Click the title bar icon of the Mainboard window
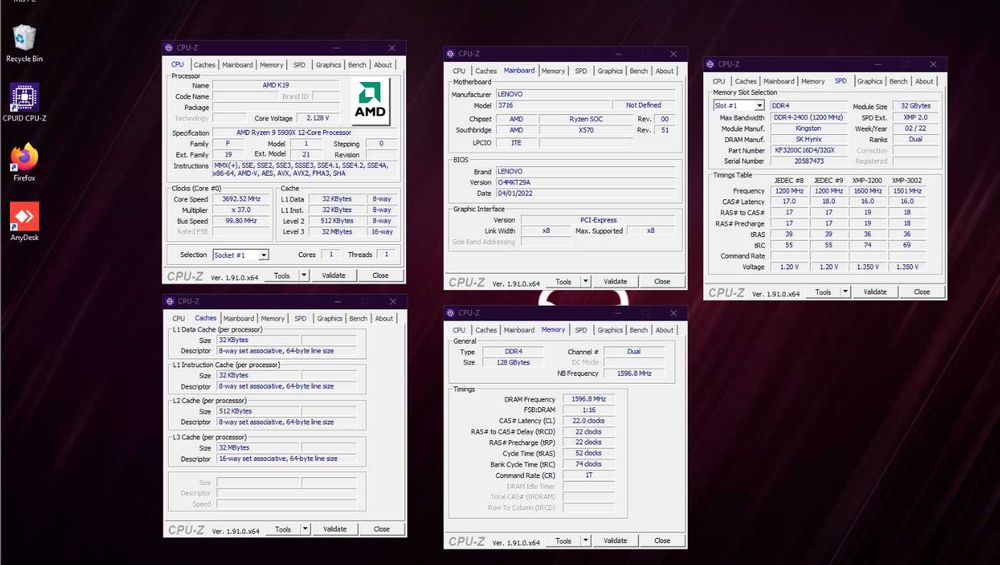Image resolution: width=1000 pixels, height=565 pixels. click(x=450, y=54)
